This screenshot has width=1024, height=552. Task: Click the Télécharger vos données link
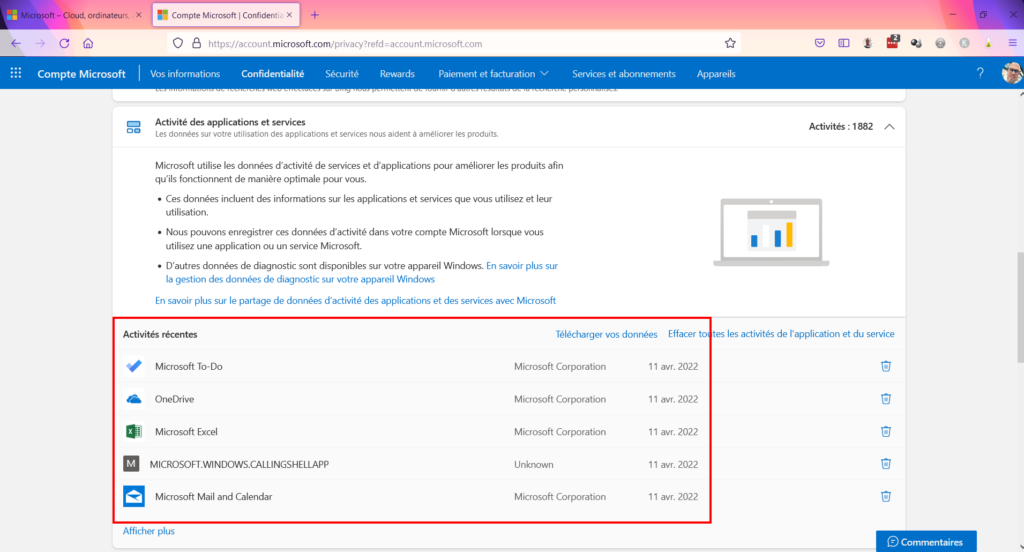pos(606,334)
